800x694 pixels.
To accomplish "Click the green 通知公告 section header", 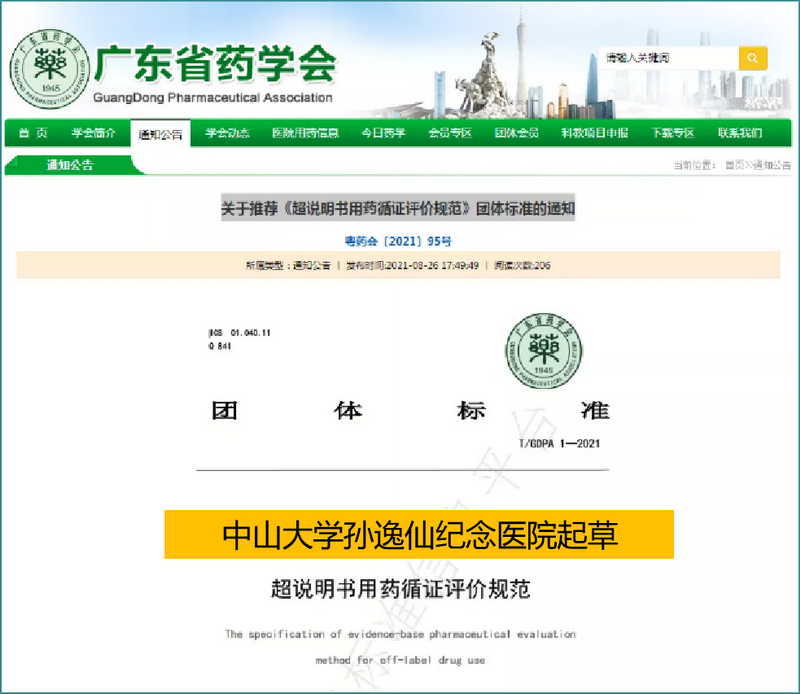I will tap(70, 165).
